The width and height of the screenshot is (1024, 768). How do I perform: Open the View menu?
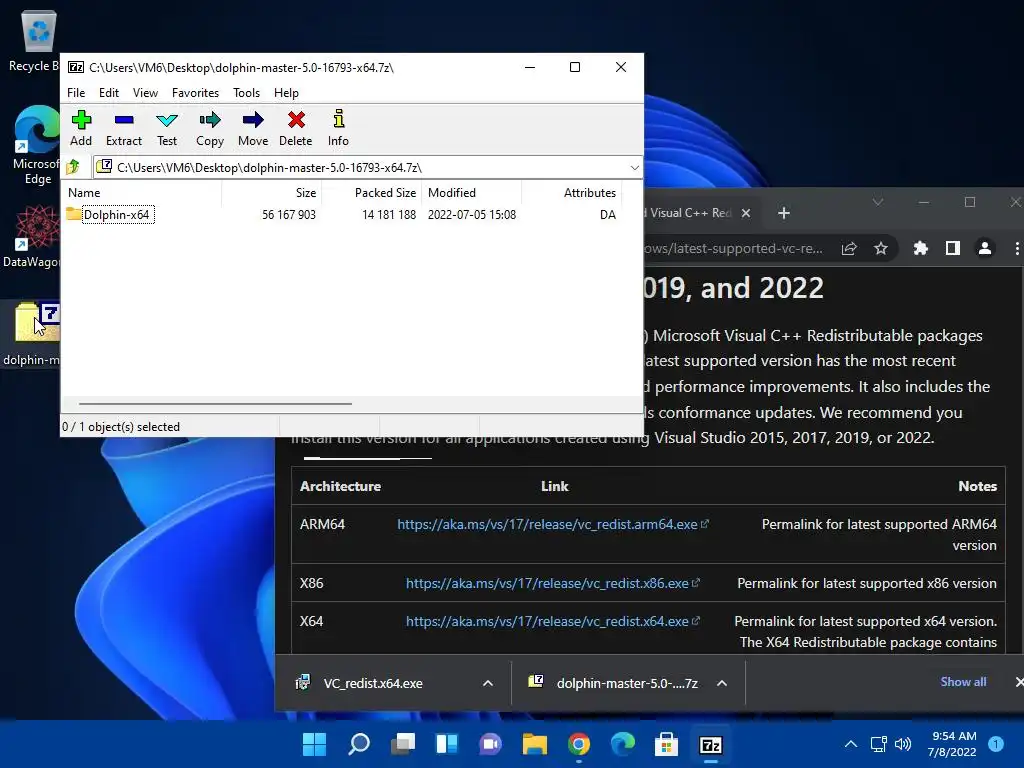click(x=145, y=93)
